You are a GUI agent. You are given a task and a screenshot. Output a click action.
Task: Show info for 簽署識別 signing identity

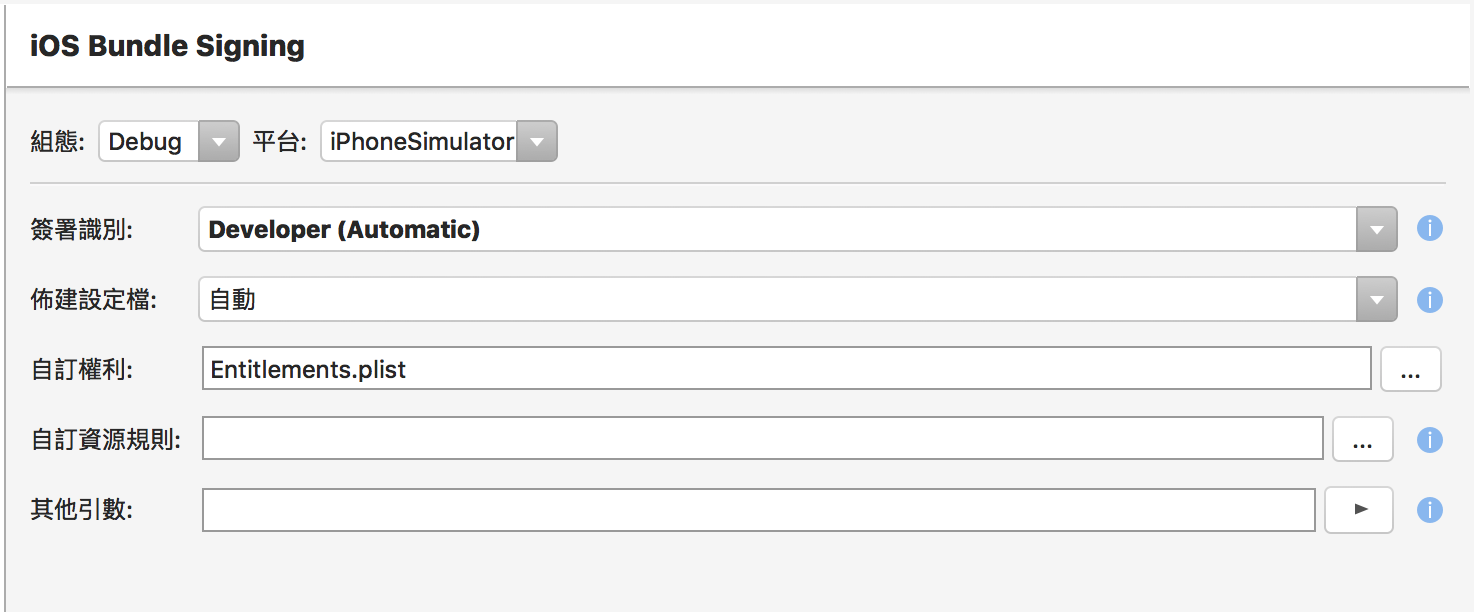1430,229
